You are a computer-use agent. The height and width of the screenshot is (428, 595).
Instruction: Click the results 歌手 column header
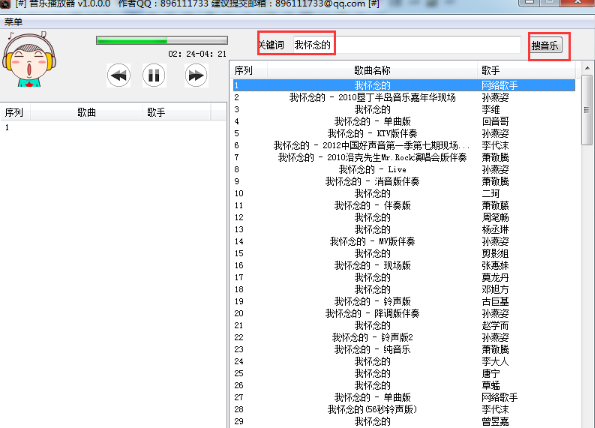[526, 71]
